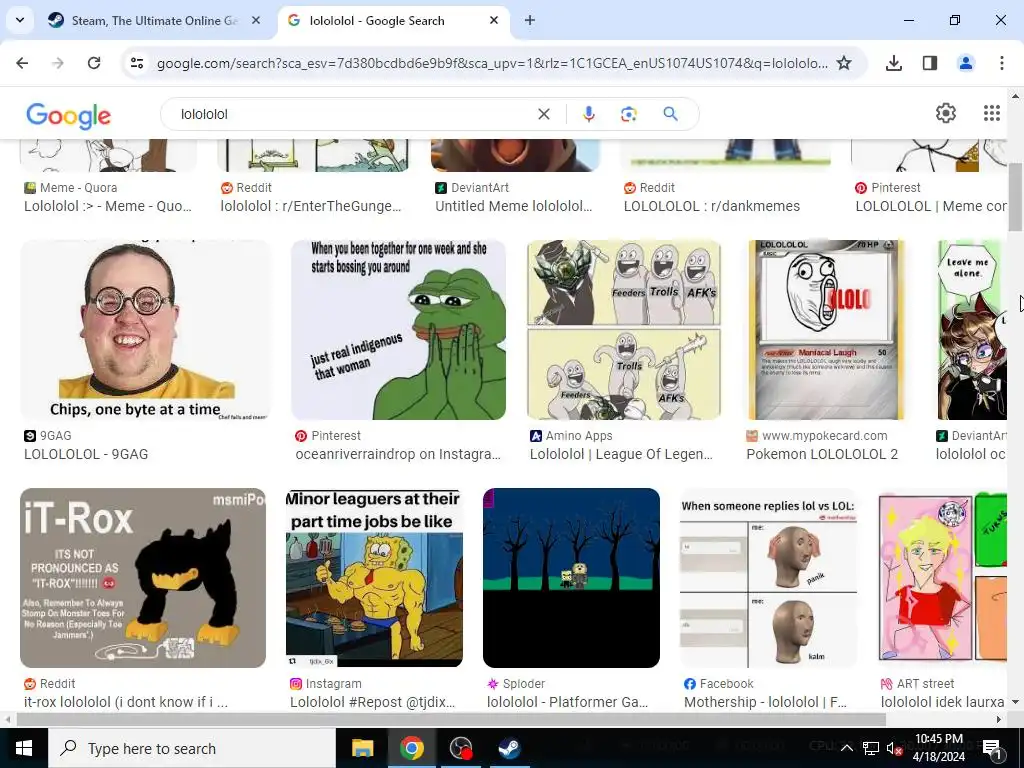Viewport: 1024px width, 768px height.
Task: Open the 9GAG 'Chips, one byte' image
Action: (x=144, y=330)
